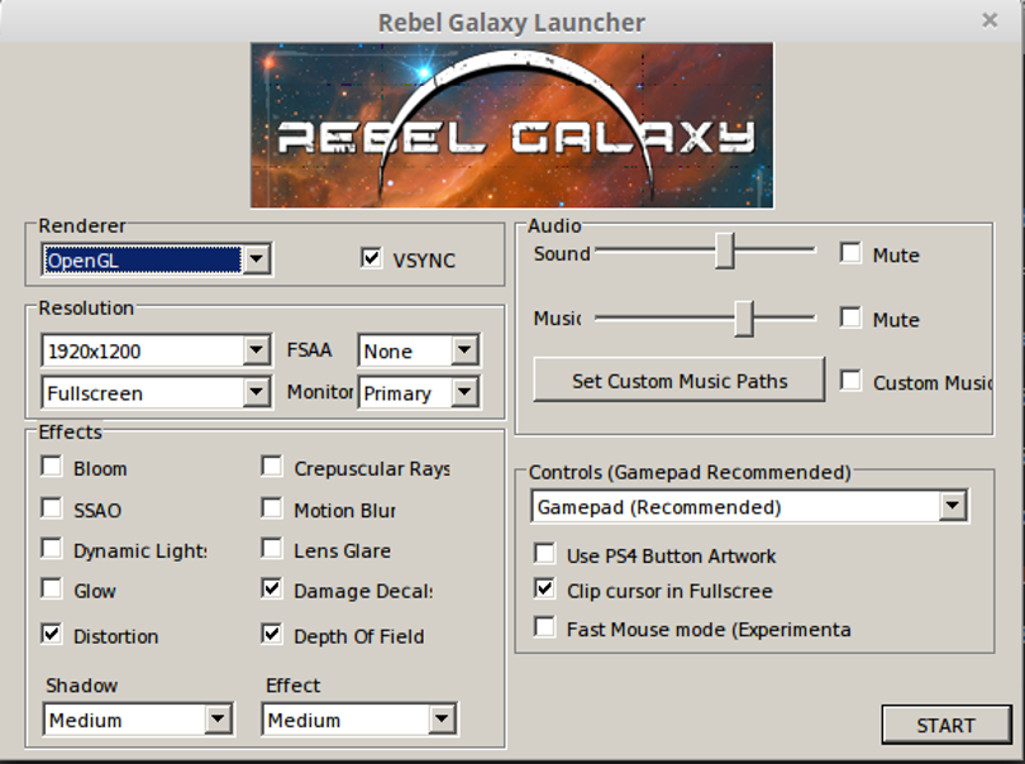1025x764 pixels.
Task: Click the Rebel Galaxy banner image
Action: 512,125
